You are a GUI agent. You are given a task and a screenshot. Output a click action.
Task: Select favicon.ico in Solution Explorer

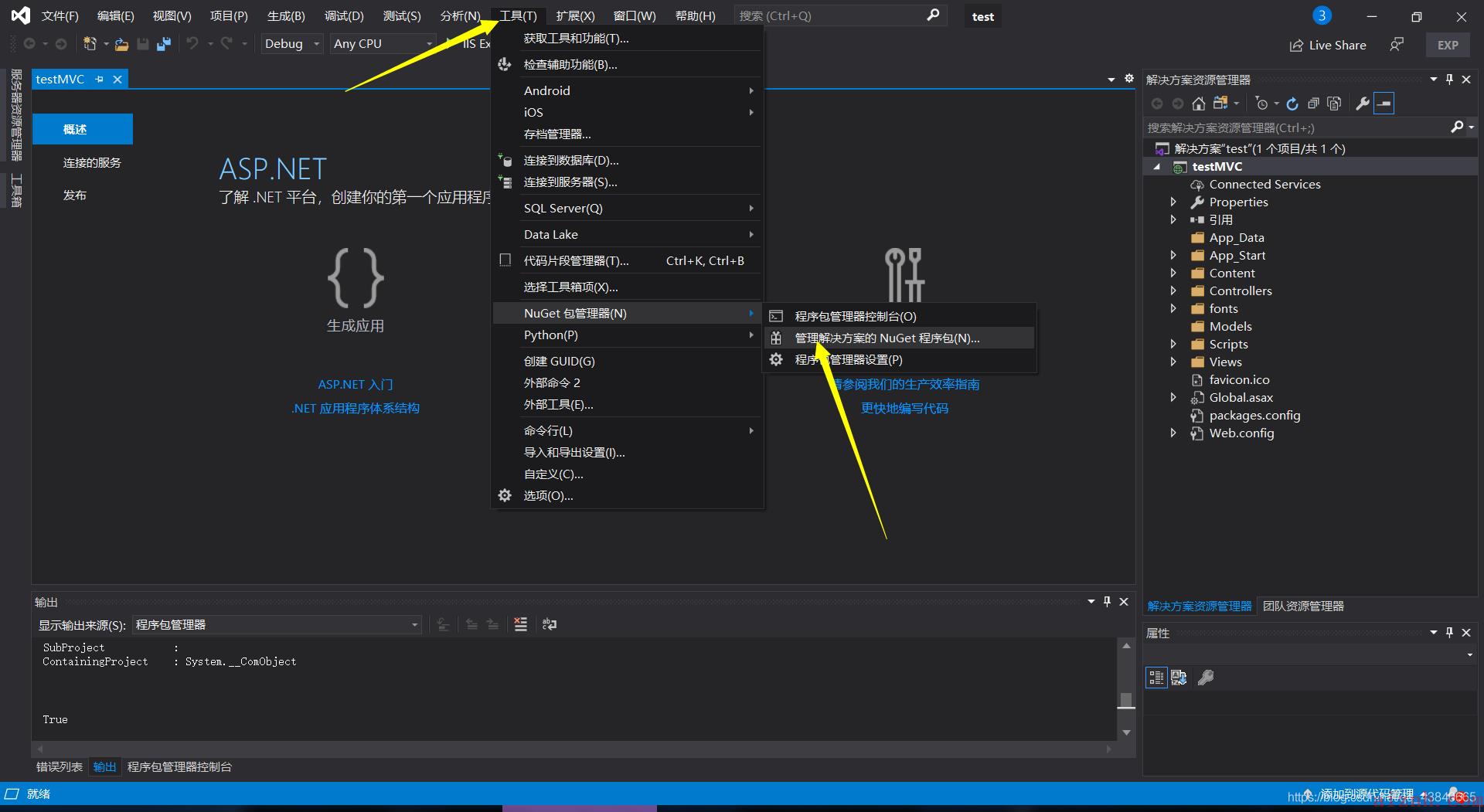coord(1239,379)
